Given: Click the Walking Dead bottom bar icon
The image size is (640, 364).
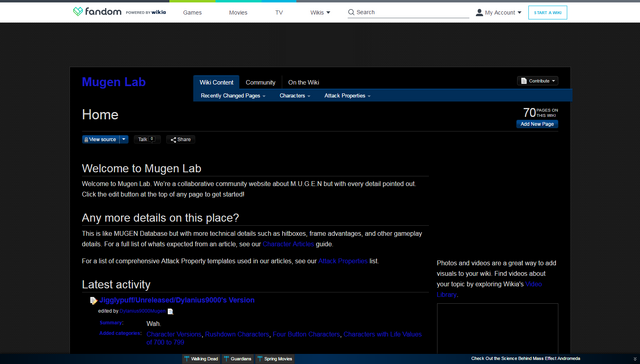Looking at the screenshot, I should (x=187, y=359).
